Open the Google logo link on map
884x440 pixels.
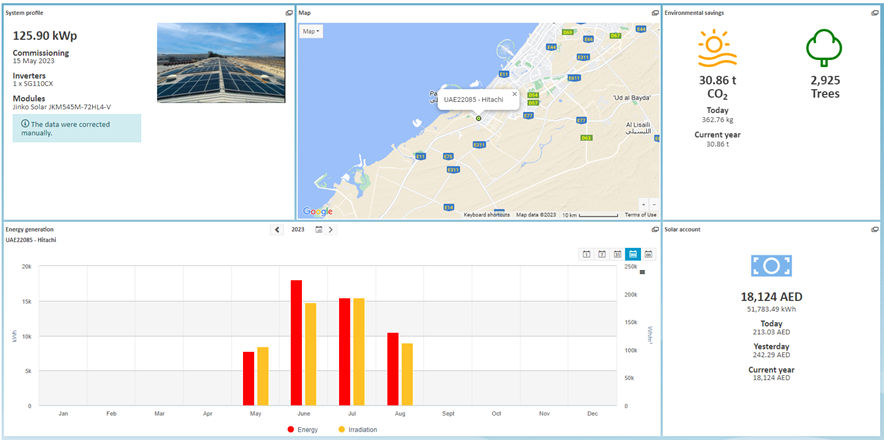tap(318, 212)
